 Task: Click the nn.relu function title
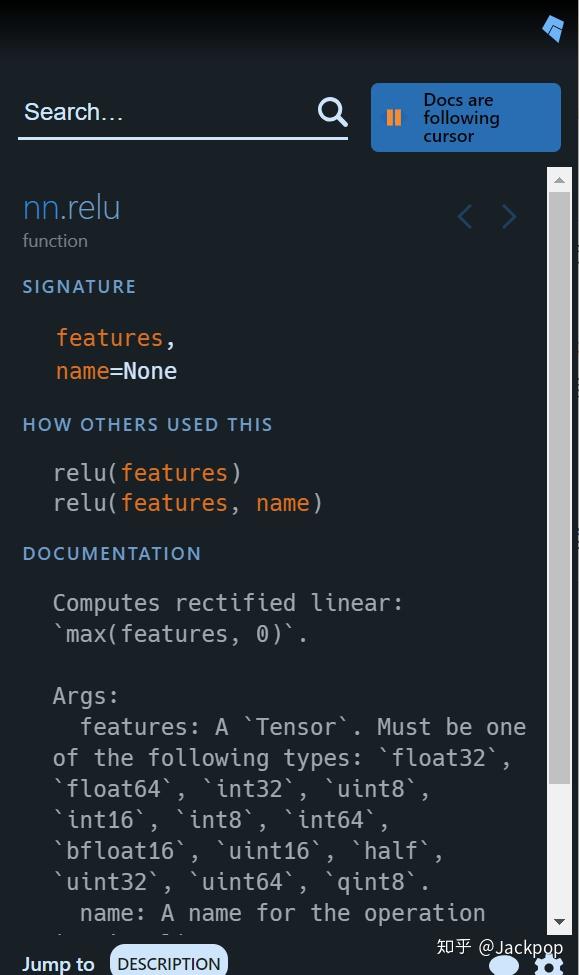coord(72,207)
